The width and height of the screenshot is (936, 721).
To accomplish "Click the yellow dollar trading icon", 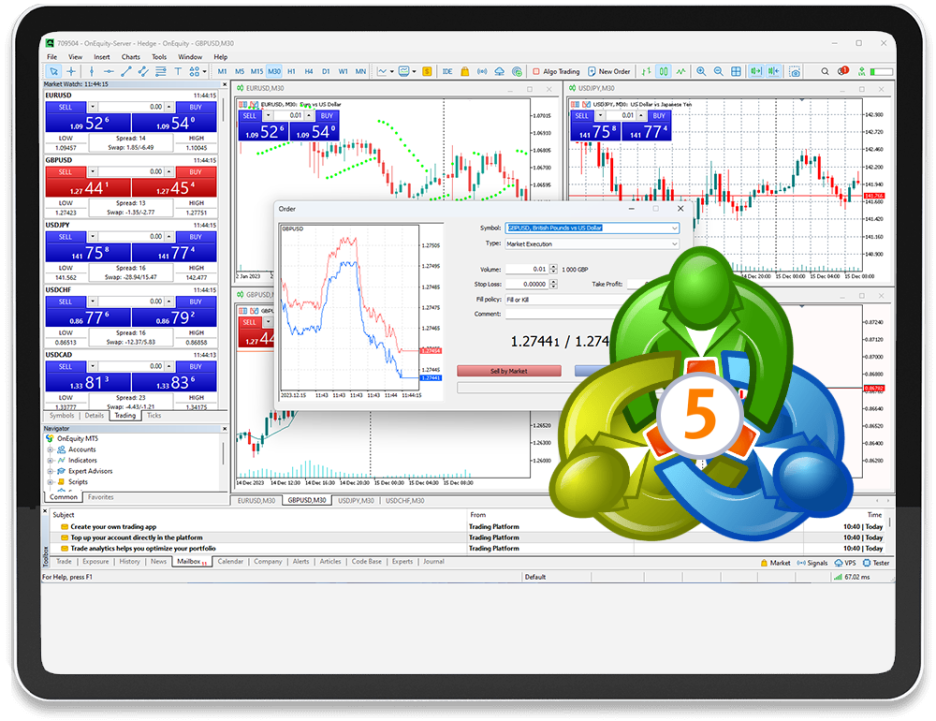I will pos(427,72).
